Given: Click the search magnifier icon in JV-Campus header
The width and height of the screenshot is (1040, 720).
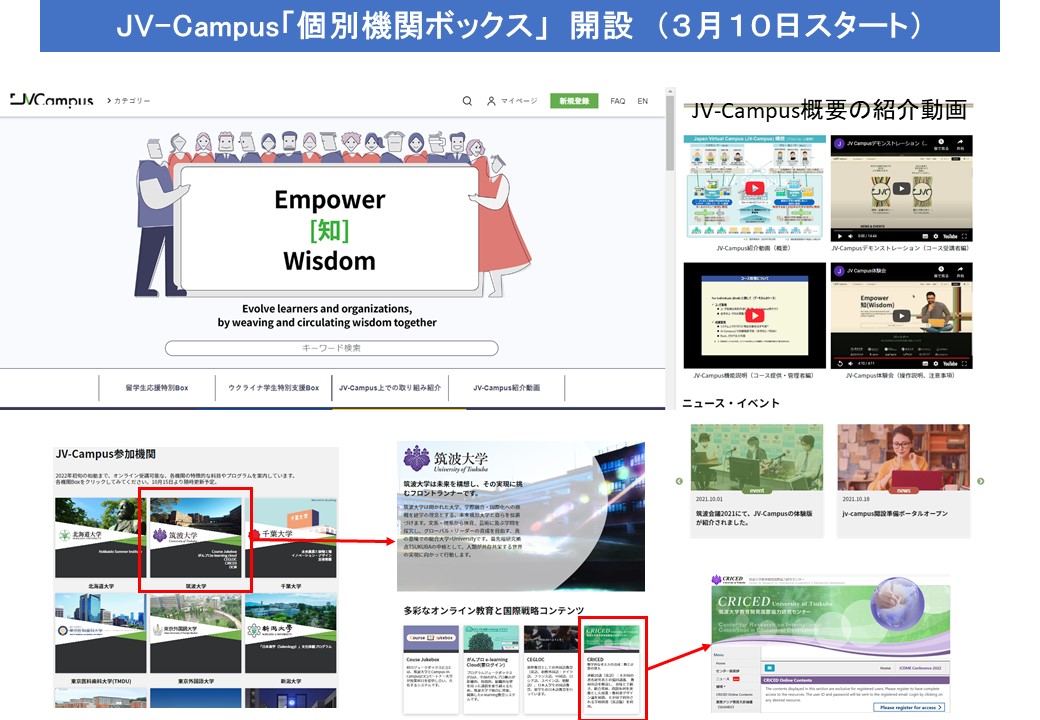Looking at the screenshot, I should click(467, 101).
